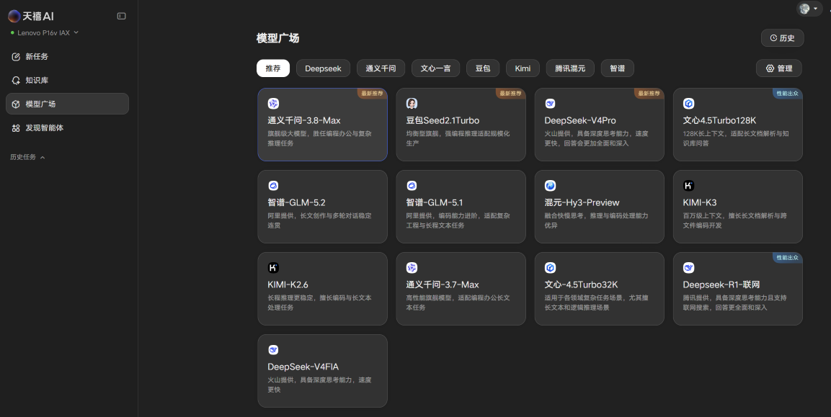Click the 文心4.5Turbo128K card title

pos(719,121)
